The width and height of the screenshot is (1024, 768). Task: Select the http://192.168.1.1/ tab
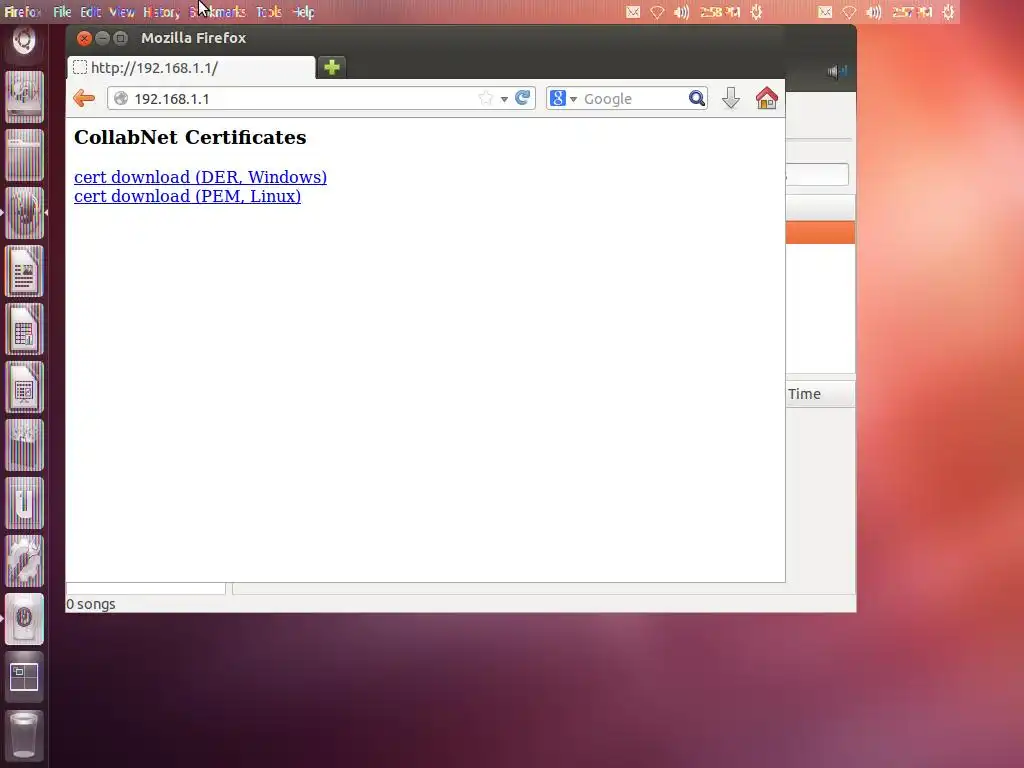191,67
